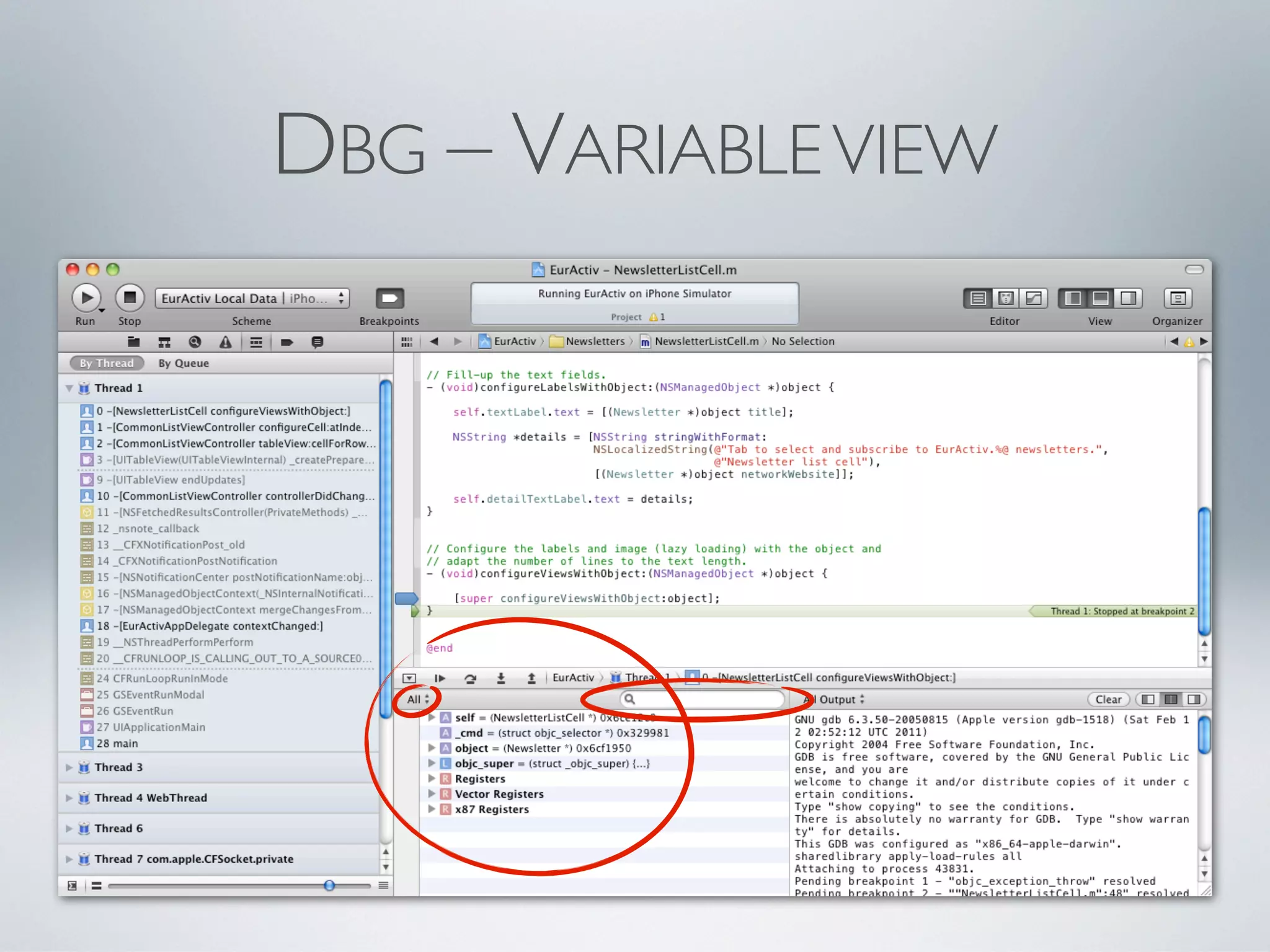Click Step over icon in debug bar
Viewport: 1270px width, 952px height.
470,678
